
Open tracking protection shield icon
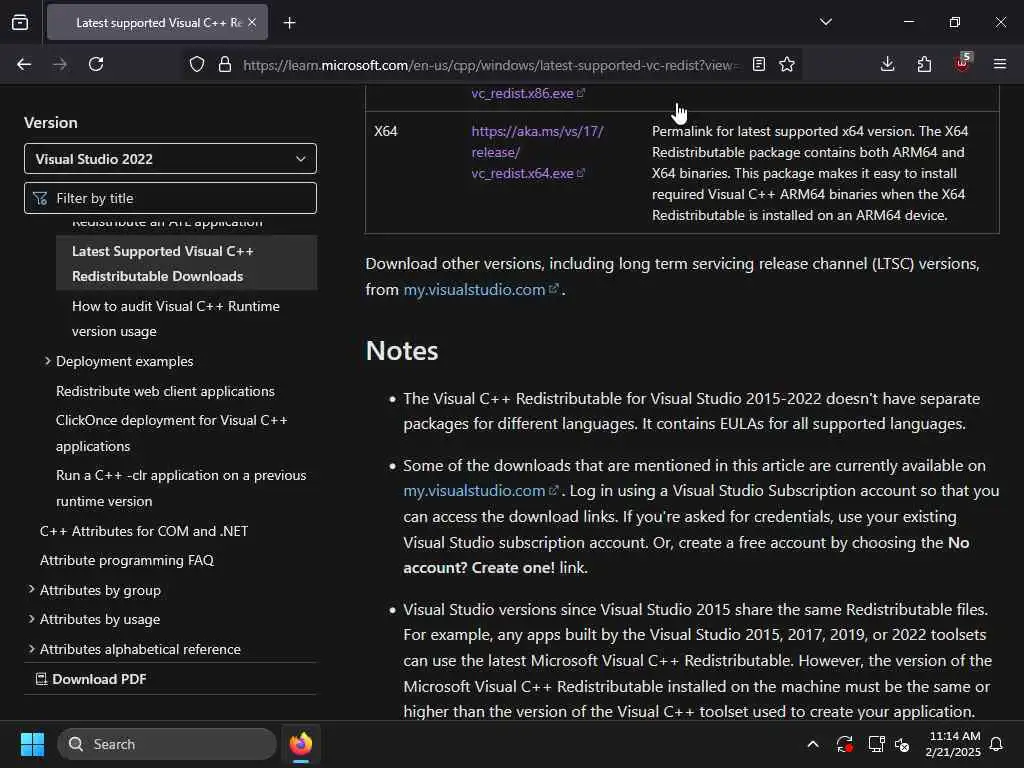coord(197,65)
